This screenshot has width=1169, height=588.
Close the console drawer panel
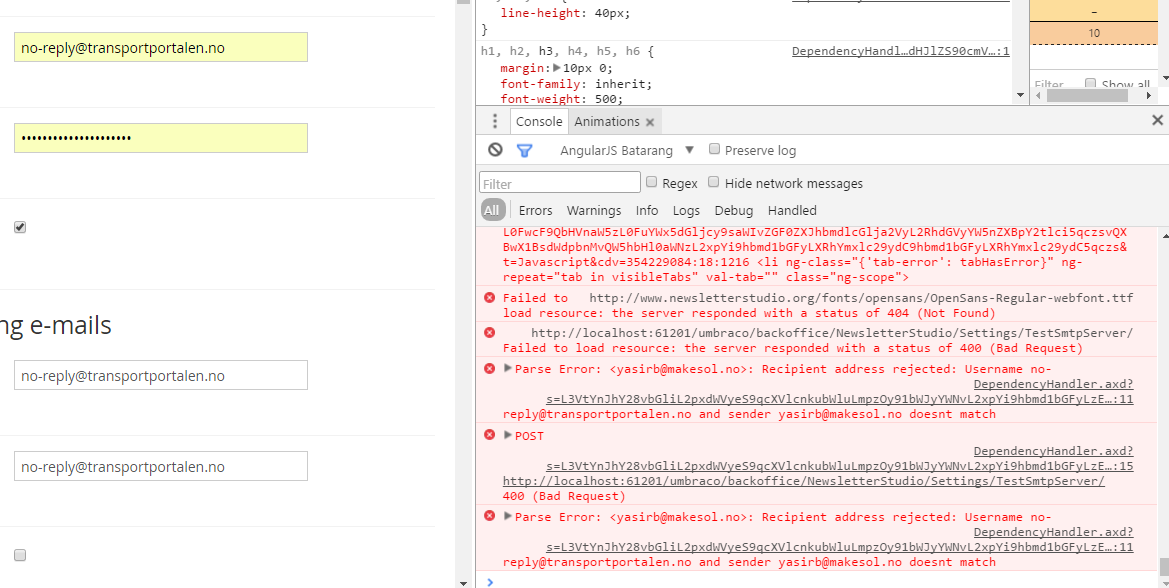tap(1157, 120)
